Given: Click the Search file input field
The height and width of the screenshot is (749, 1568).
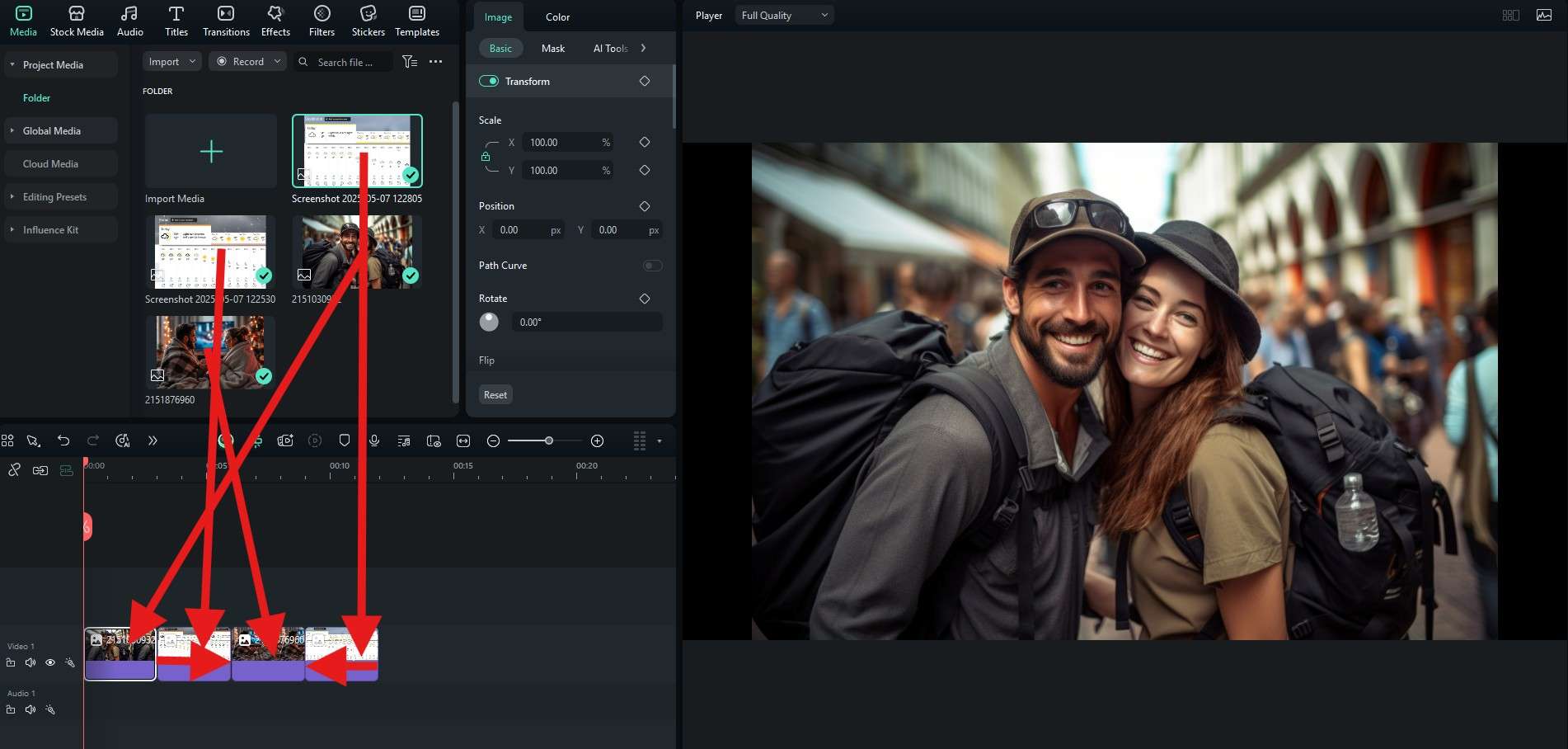Looking at the screenshot, I should tap(344, 62).
